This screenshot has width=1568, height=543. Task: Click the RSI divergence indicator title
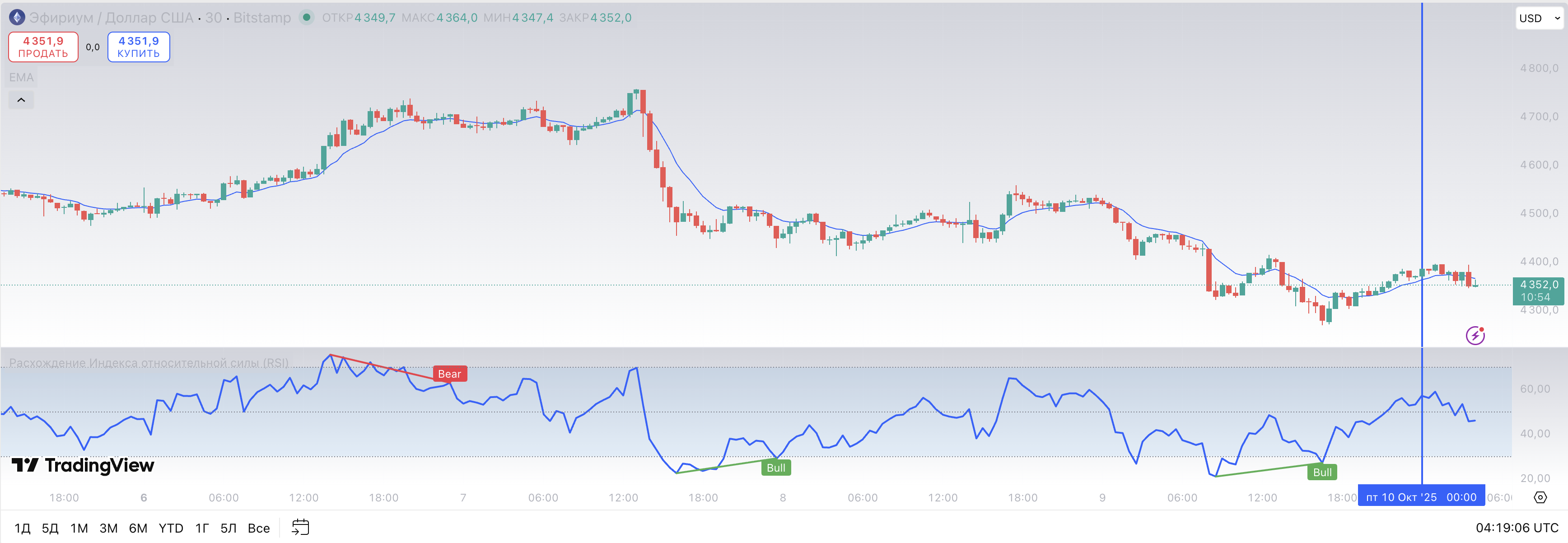pos(149,363)
